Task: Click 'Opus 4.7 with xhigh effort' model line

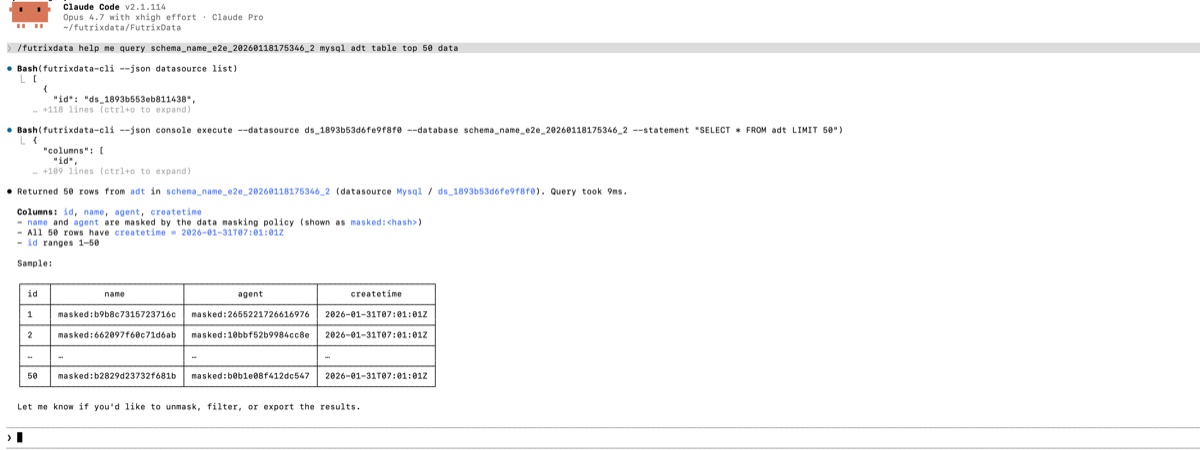Action: point(129,18)
